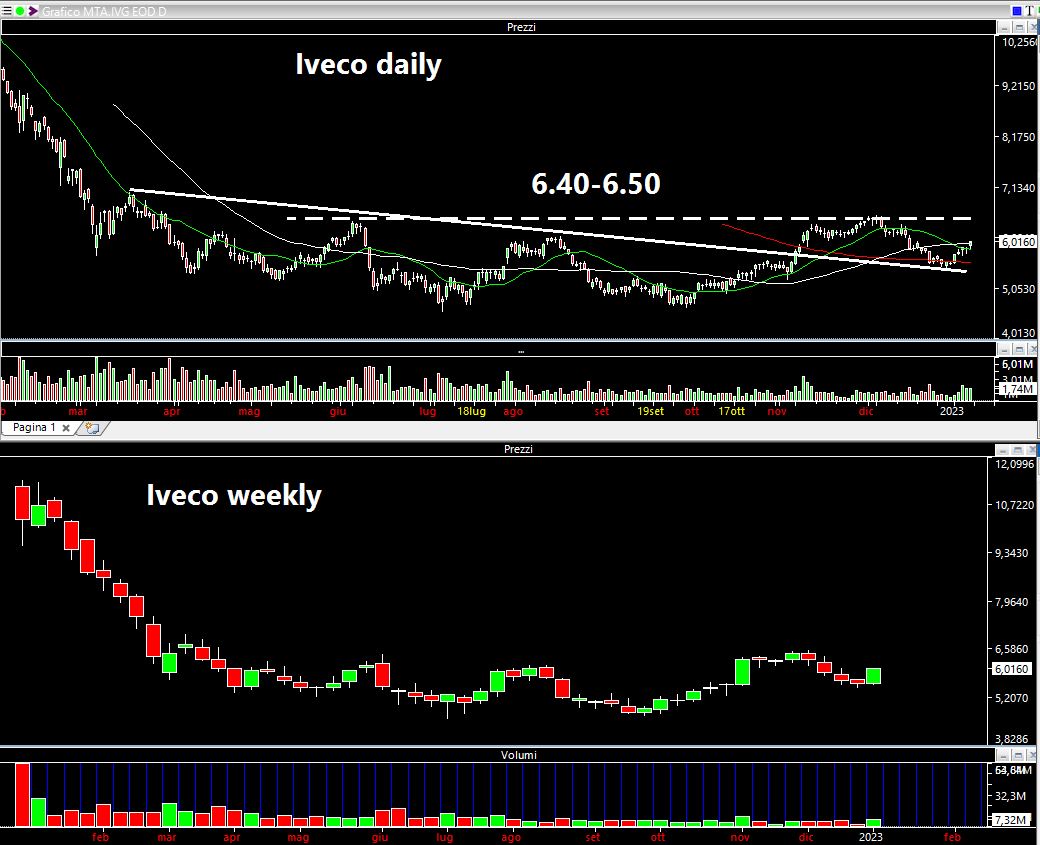The image size is (1040, 845).
Task: Click the 17ott date marker on daily axis
Action: [731, 411]
